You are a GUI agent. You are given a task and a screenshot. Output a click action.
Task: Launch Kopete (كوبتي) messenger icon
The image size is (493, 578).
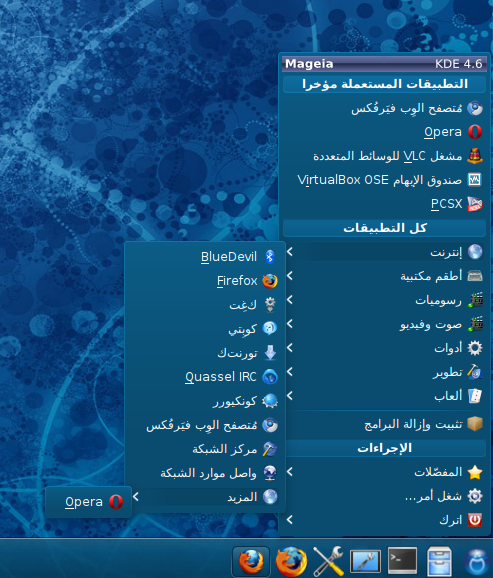pos(270,328)
